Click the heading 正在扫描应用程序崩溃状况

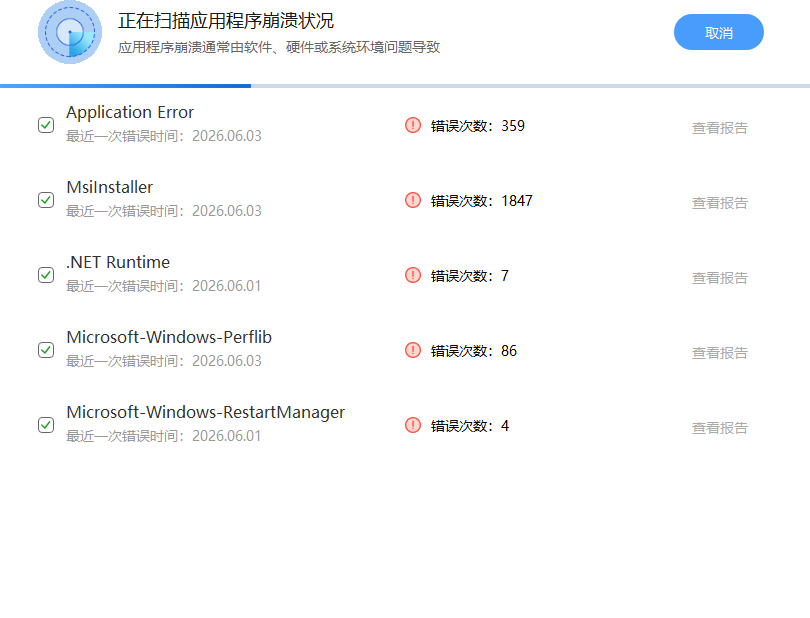pos(226,21)
